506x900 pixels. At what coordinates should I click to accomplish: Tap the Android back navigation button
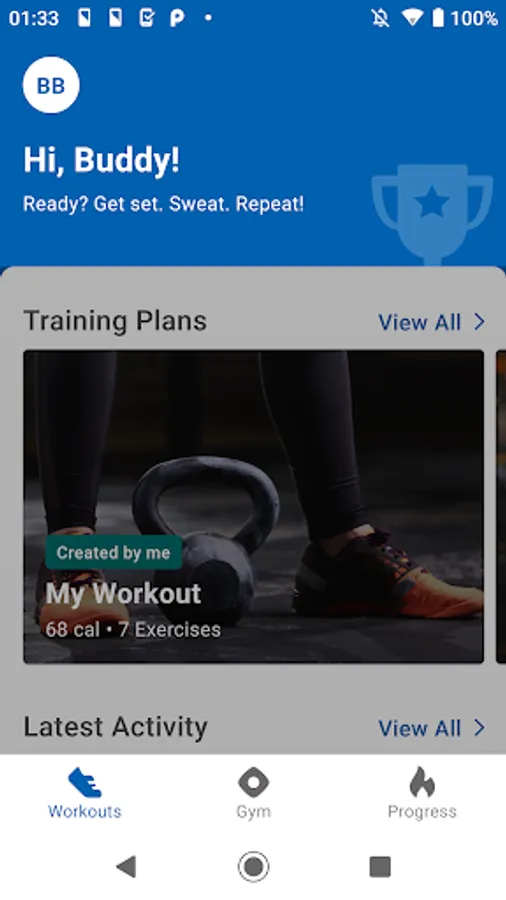[x=126, y=866]
